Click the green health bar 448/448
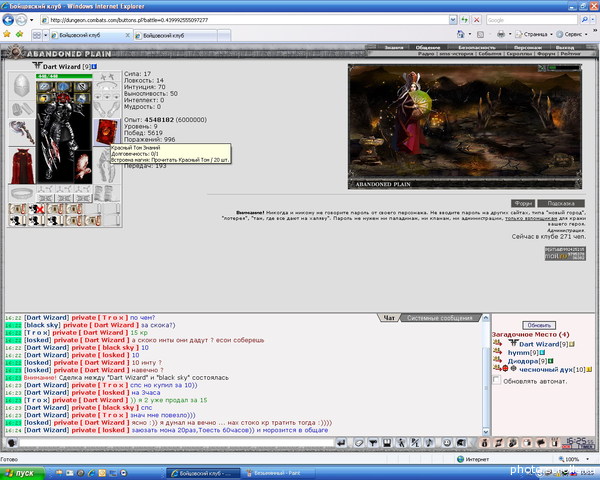The image size is (600, 480). 64,76
